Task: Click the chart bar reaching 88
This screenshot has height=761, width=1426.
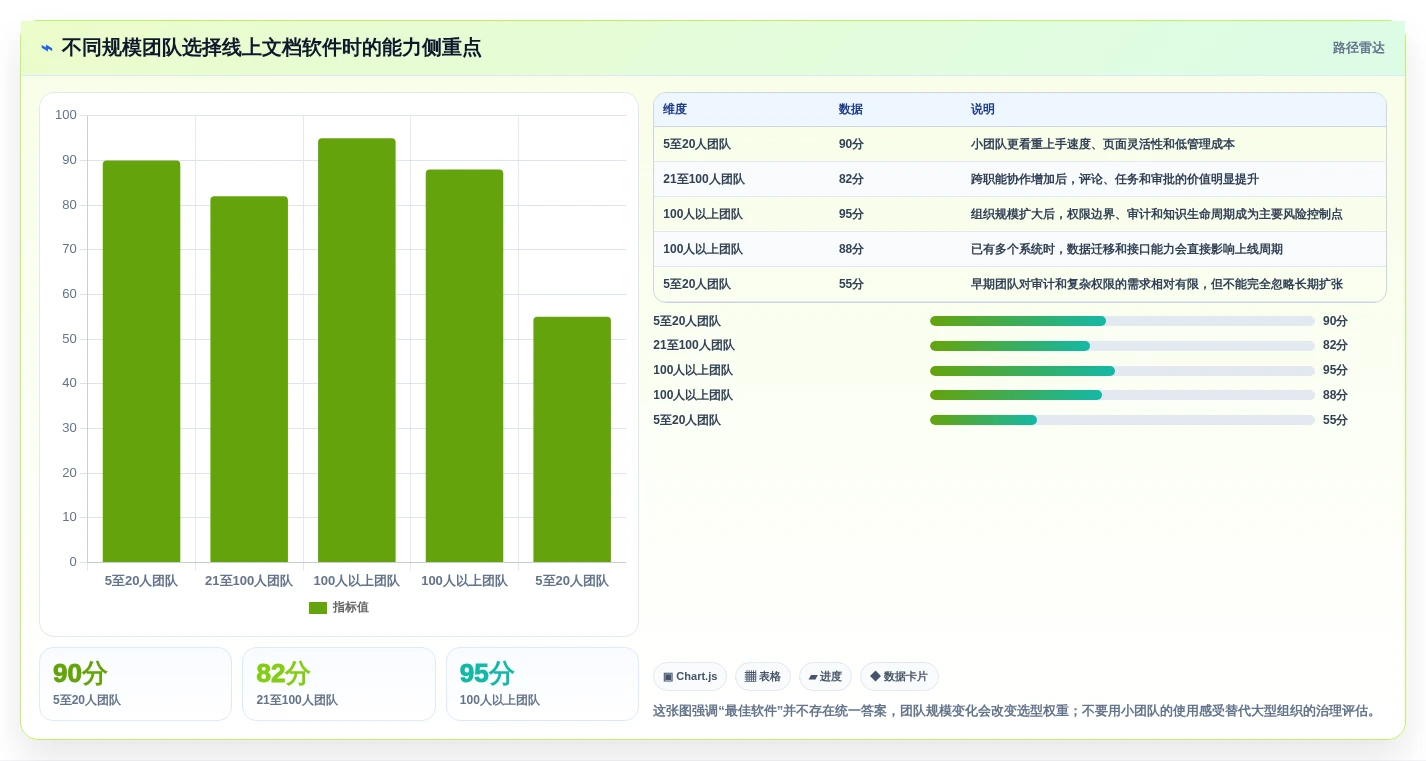Action: click(464, 366)
